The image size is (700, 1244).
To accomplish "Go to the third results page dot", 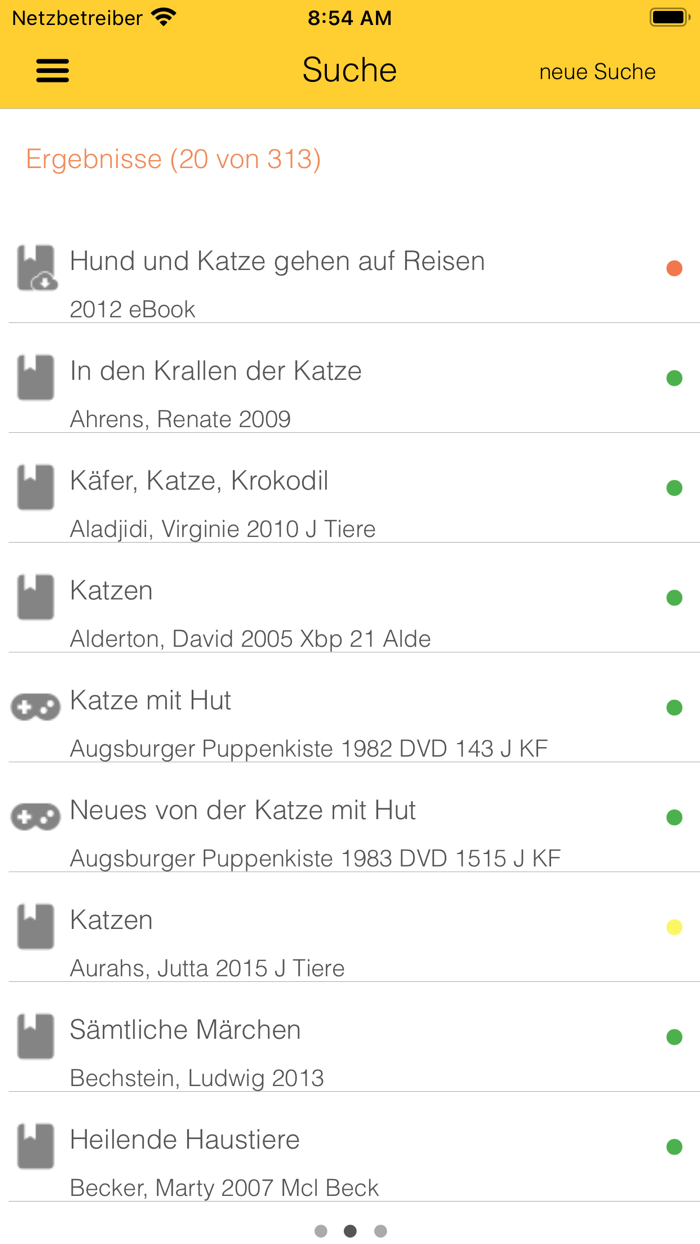I will click(380, 1231).
